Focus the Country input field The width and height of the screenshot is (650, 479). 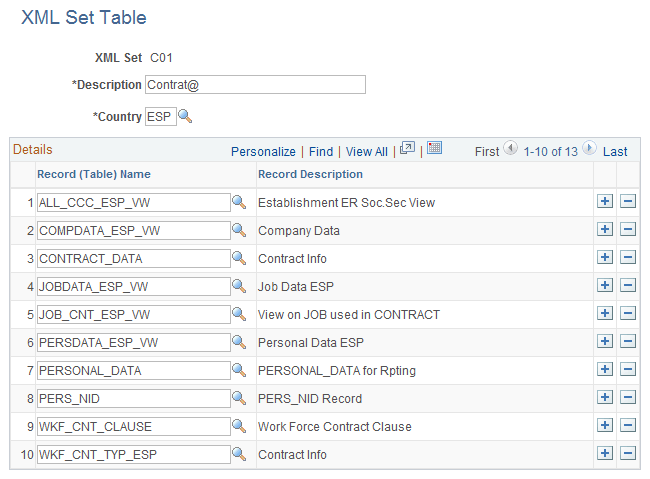[160, 117]
